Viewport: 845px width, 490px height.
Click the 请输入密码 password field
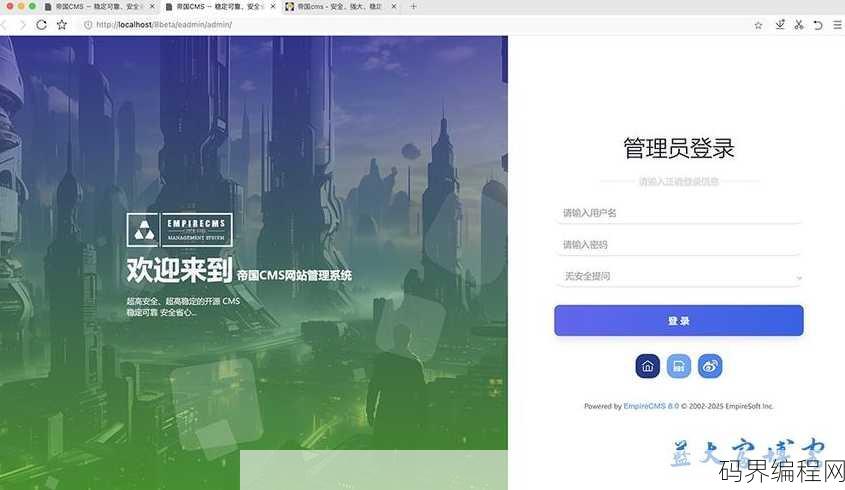pos(679,245)
